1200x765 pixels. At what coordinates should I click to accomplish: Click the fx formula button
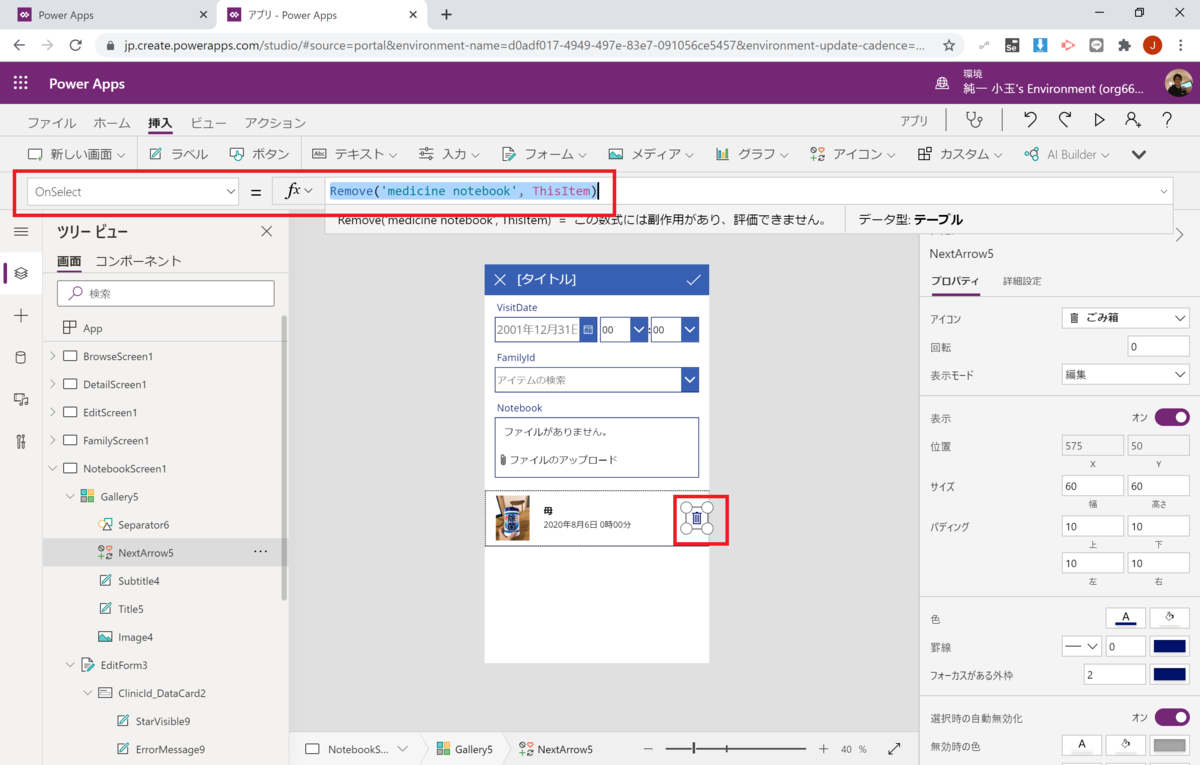tap(297, 191)
